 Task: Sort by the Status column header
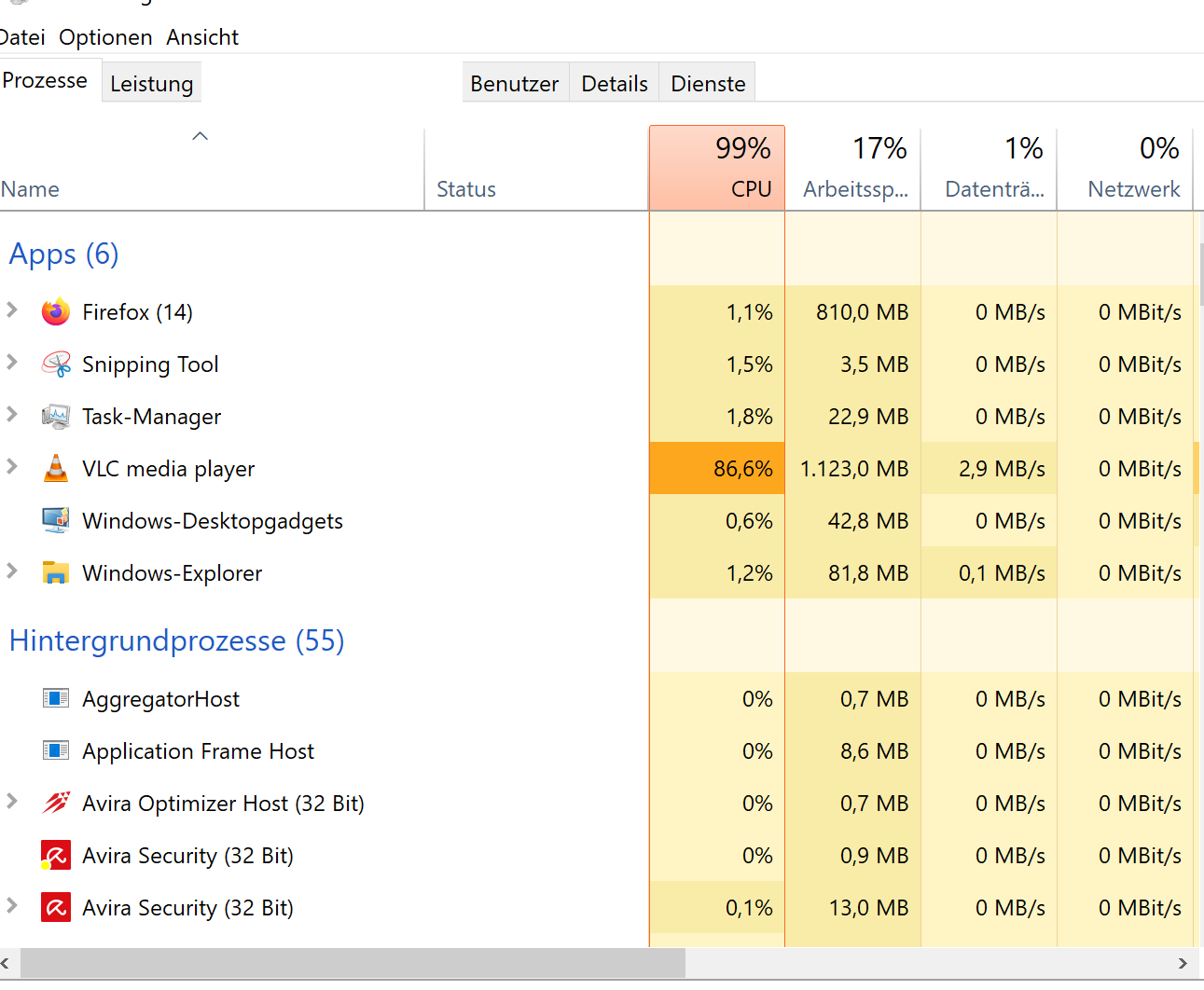coord(536,168)
